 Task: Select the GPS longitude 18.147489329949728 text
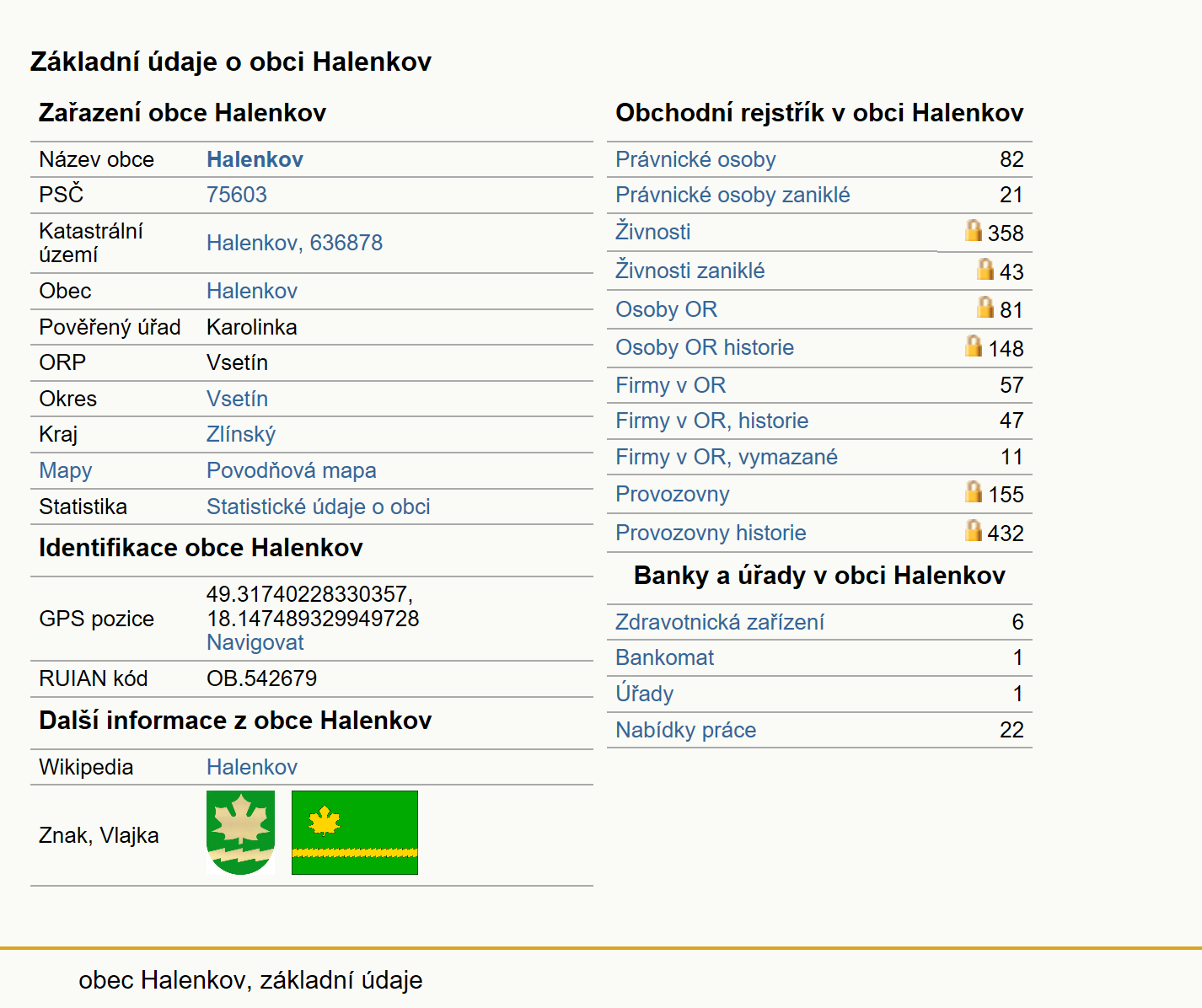(313, 619)
